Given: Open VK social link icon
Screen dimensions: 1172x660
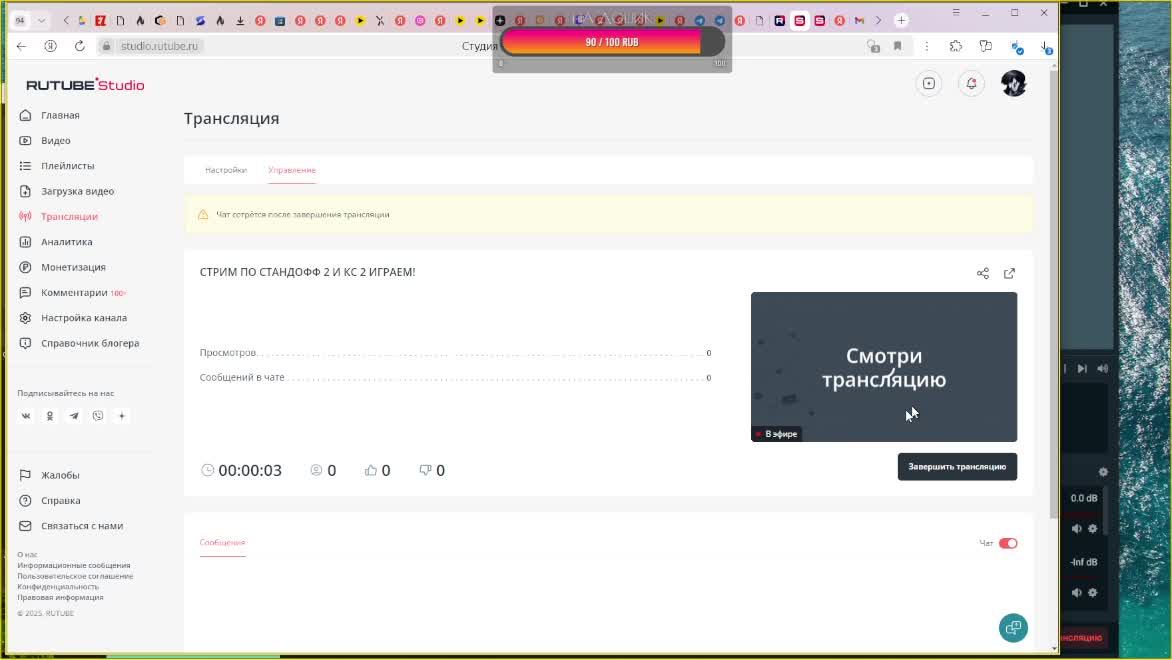Looking at the screenshot, I should pyautogui.click(x=25, y=416).
